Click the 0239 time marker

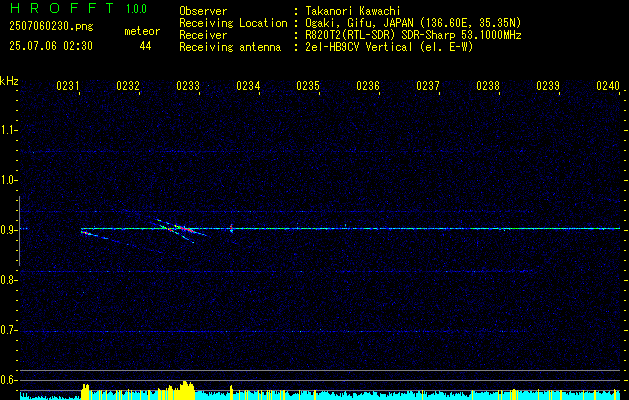click(x=548, y=86)
